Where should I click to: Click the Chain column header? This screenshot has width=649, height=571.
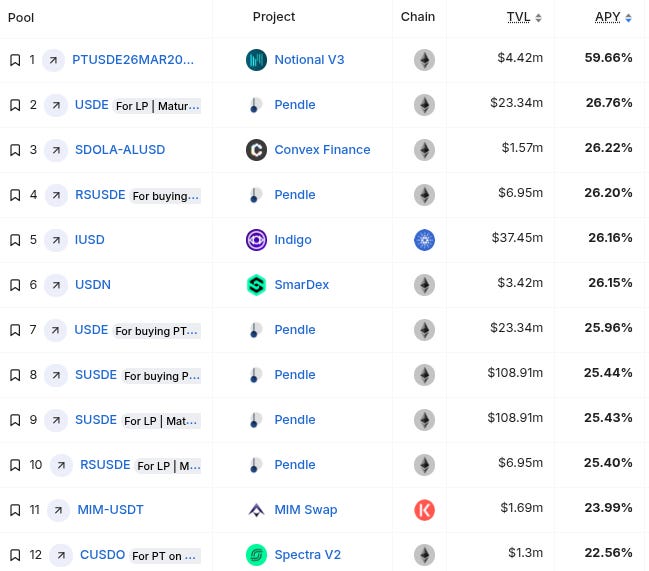(x=418, y=17)
